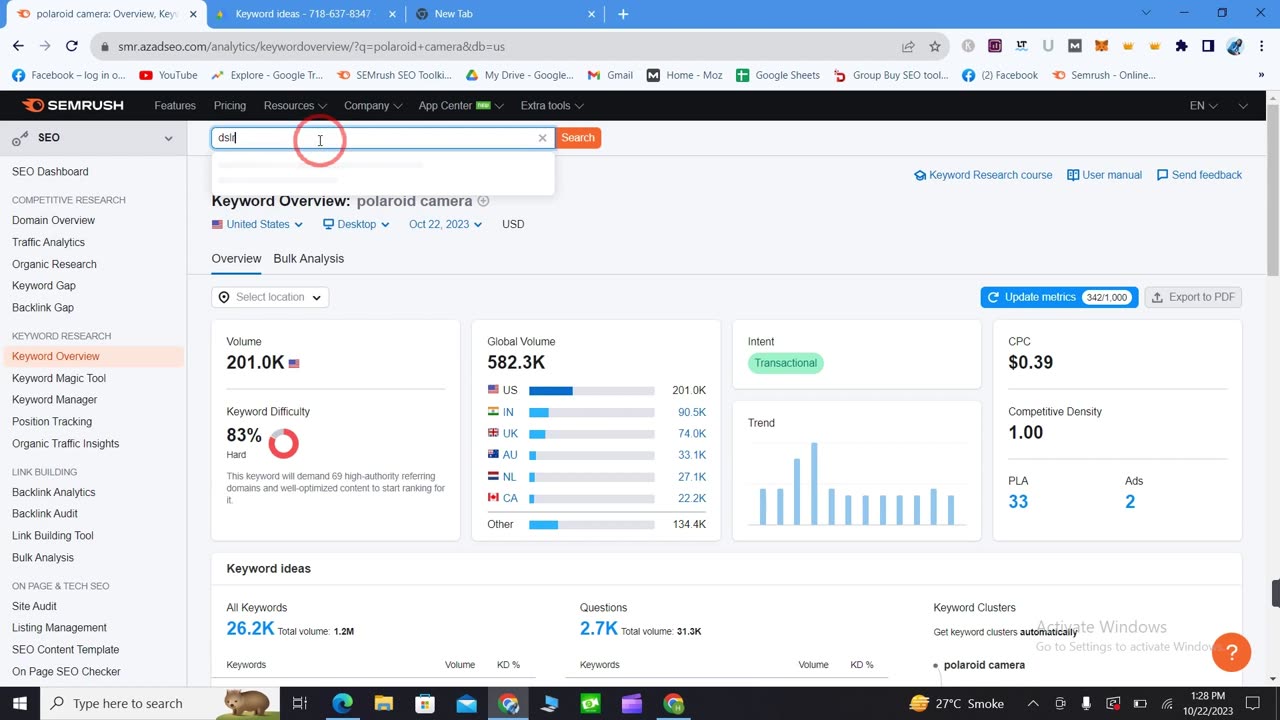
Task: Switch to the Keyword ideas browser tab
Action: click(x=303, y=14)
